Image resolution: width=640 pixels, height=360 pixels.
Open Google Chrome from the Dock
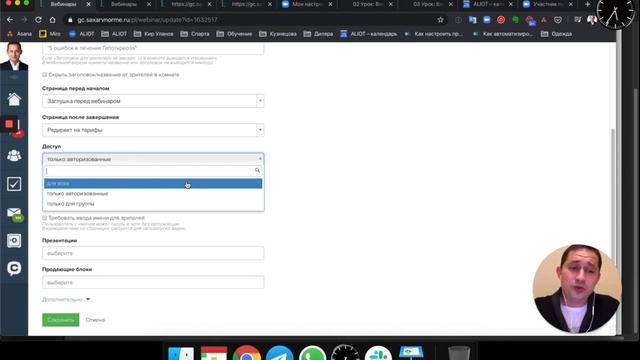247,353
